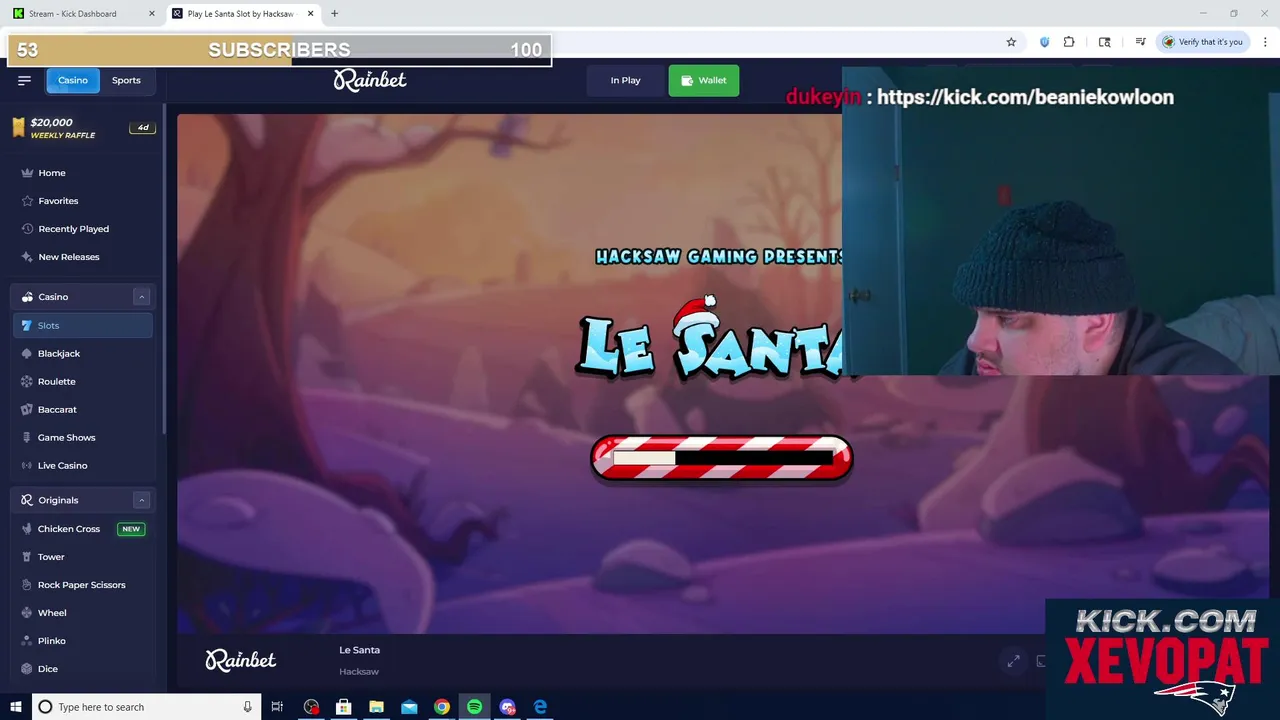Open the Extensions puzzle icon
Viewport: 1280px width, 720px height.
[x=1069, y=42]
